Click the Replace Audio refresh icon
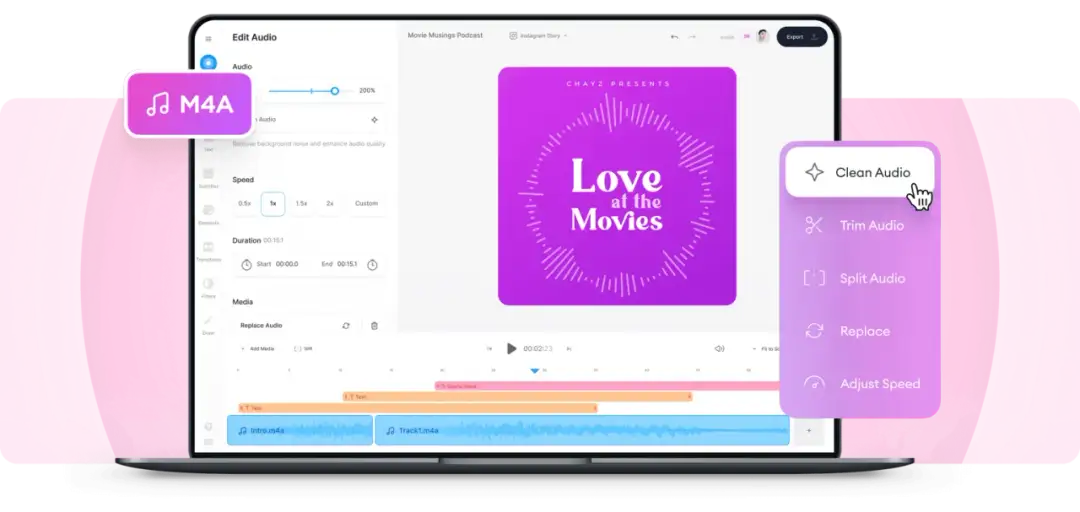 346,325
